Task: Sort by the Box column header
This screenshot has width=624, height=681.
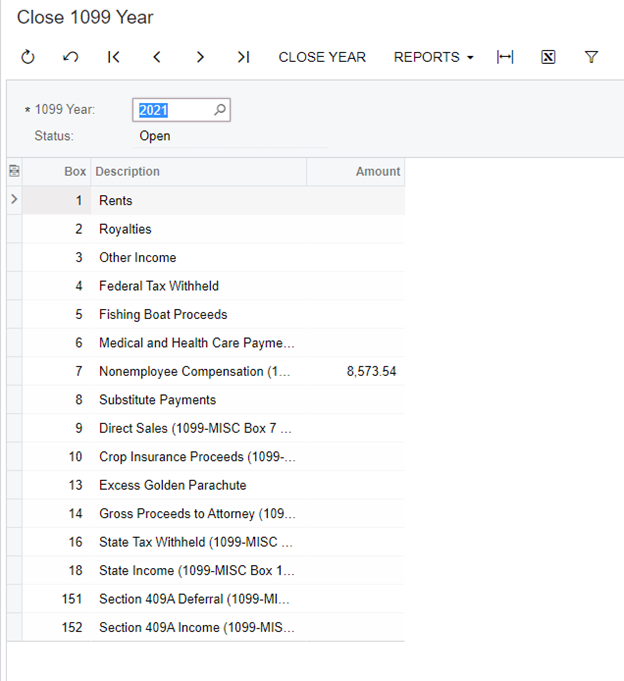Action: [x=56, y=172]
